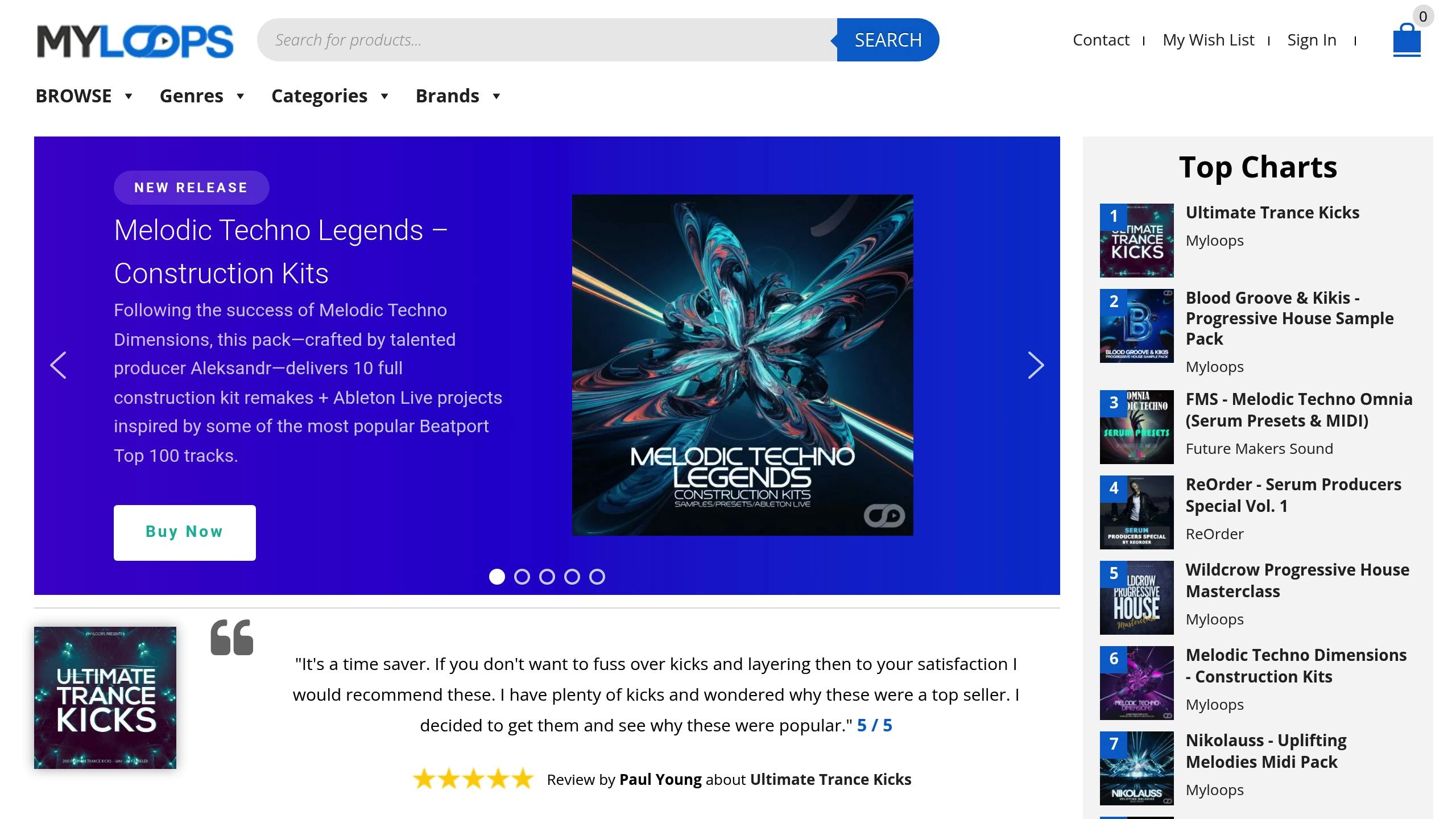Open Ultimate Trance Kicks review cover image
Image resolution: width=1456 pixels, height=819 pixels.
click(x=105, y=698)
